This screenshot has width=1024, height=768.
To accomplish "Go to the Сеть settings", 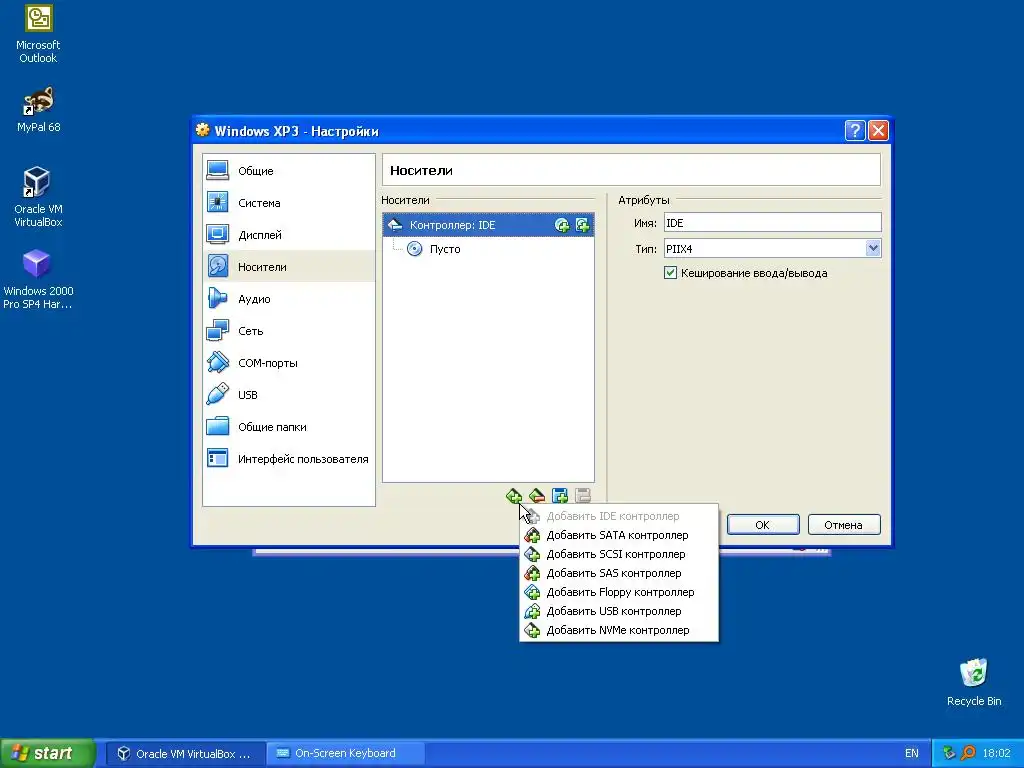I will click(x=289, y=330).
